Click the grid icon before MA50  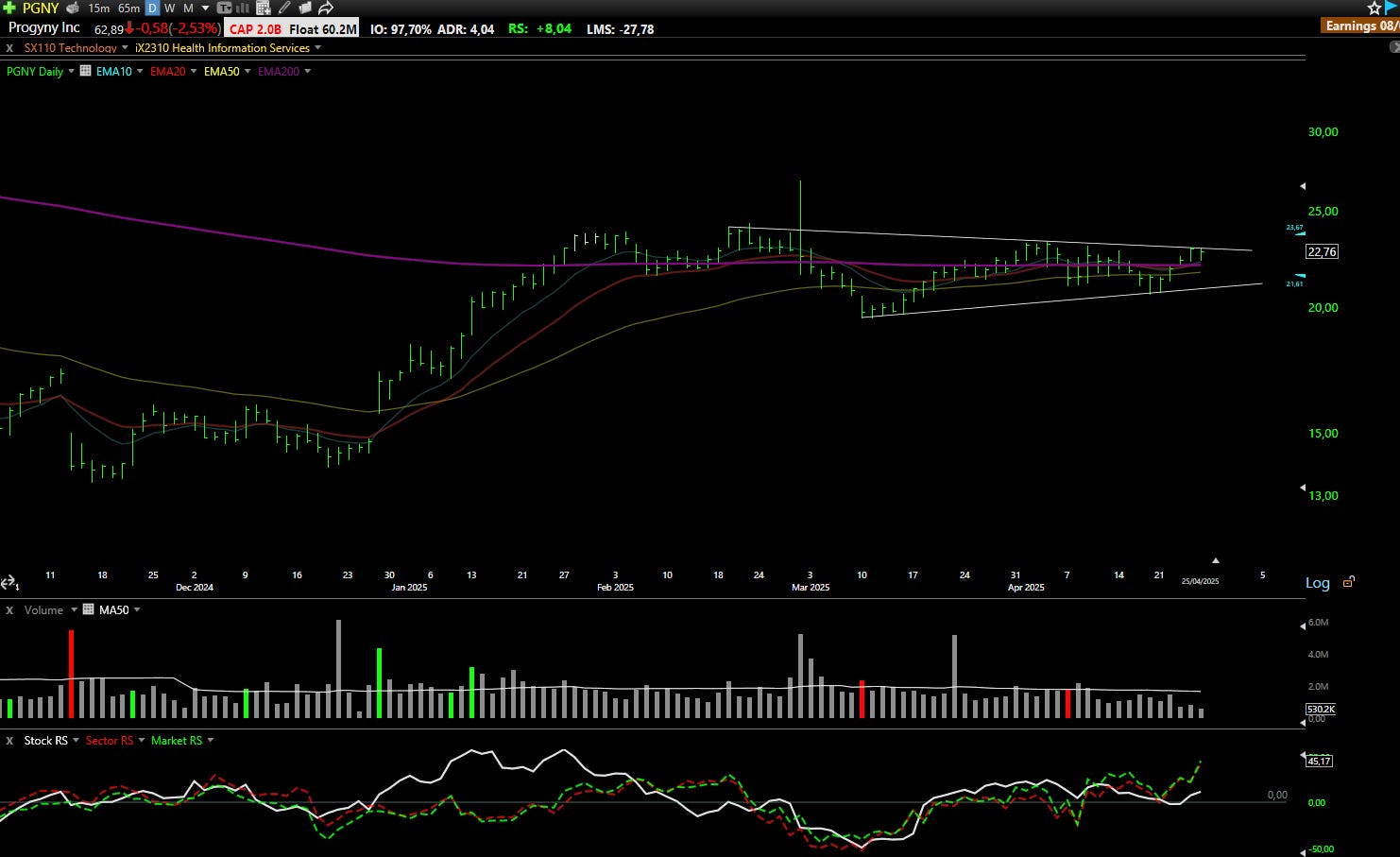coord(89,609)
